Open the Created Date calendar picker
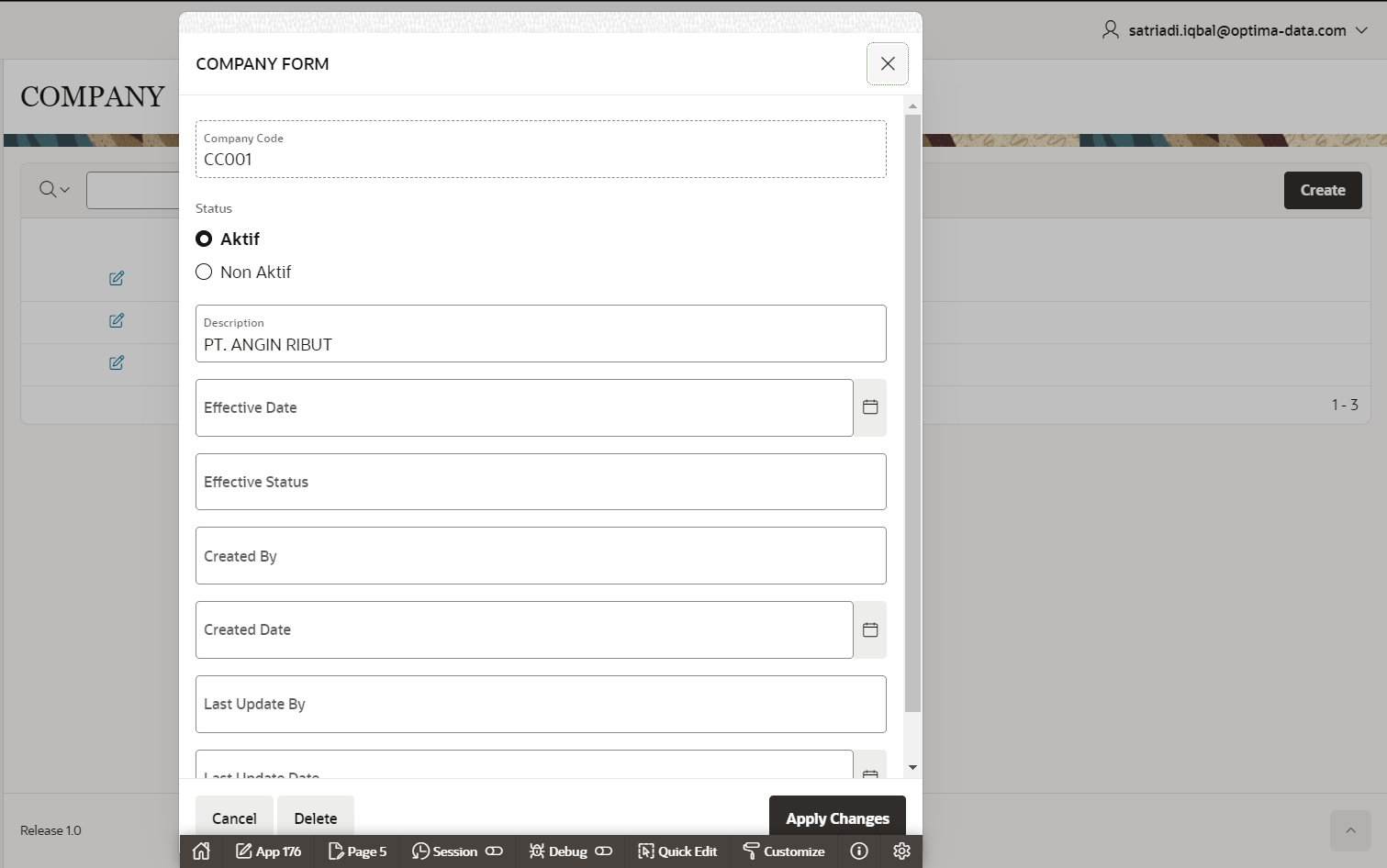Image resolution: width=1387 pixels, height=868 pixels. pyautogui.click(x=870, y=629)
